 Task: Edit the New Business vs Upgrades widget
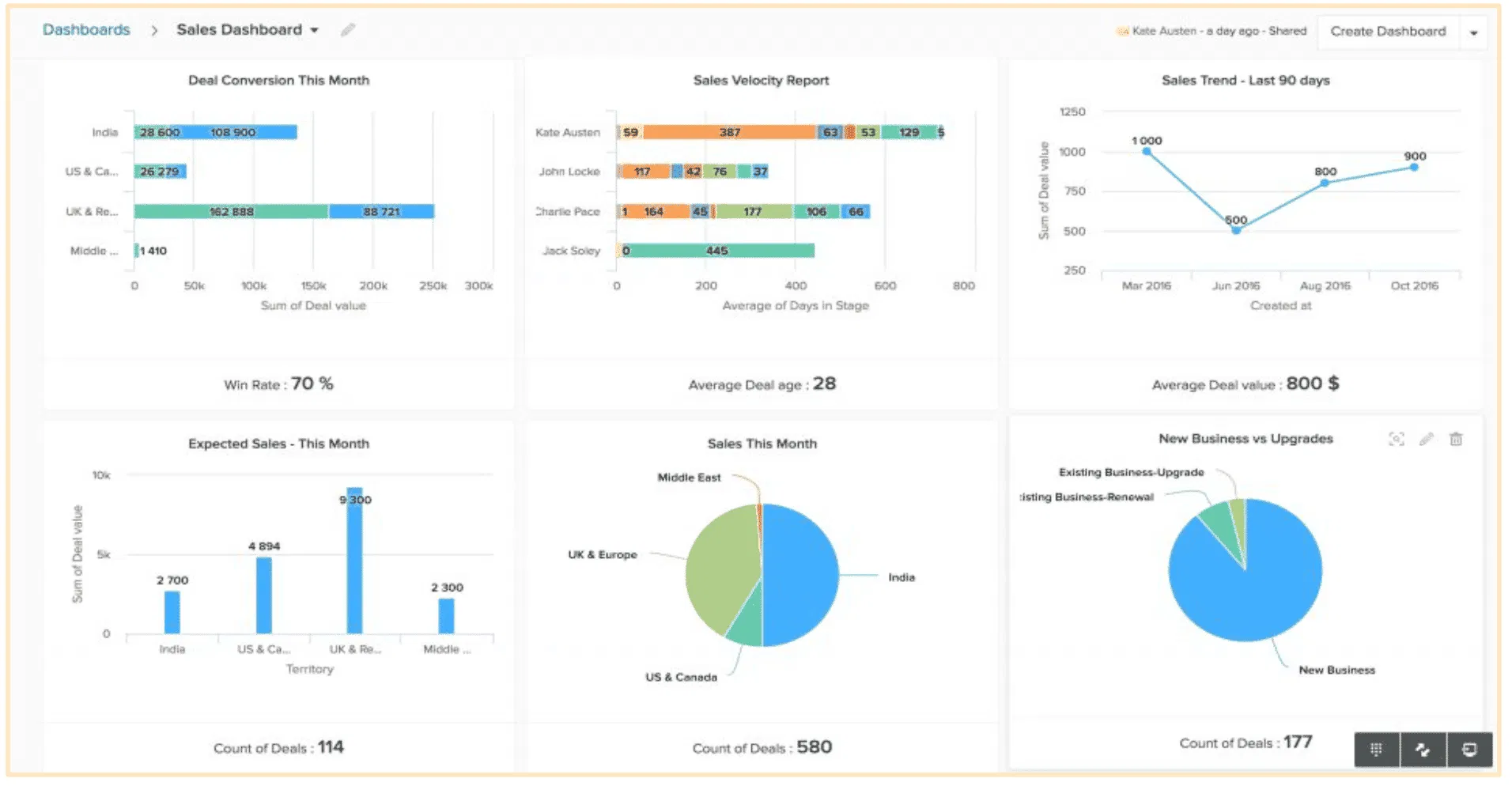tap(1426, 439)
